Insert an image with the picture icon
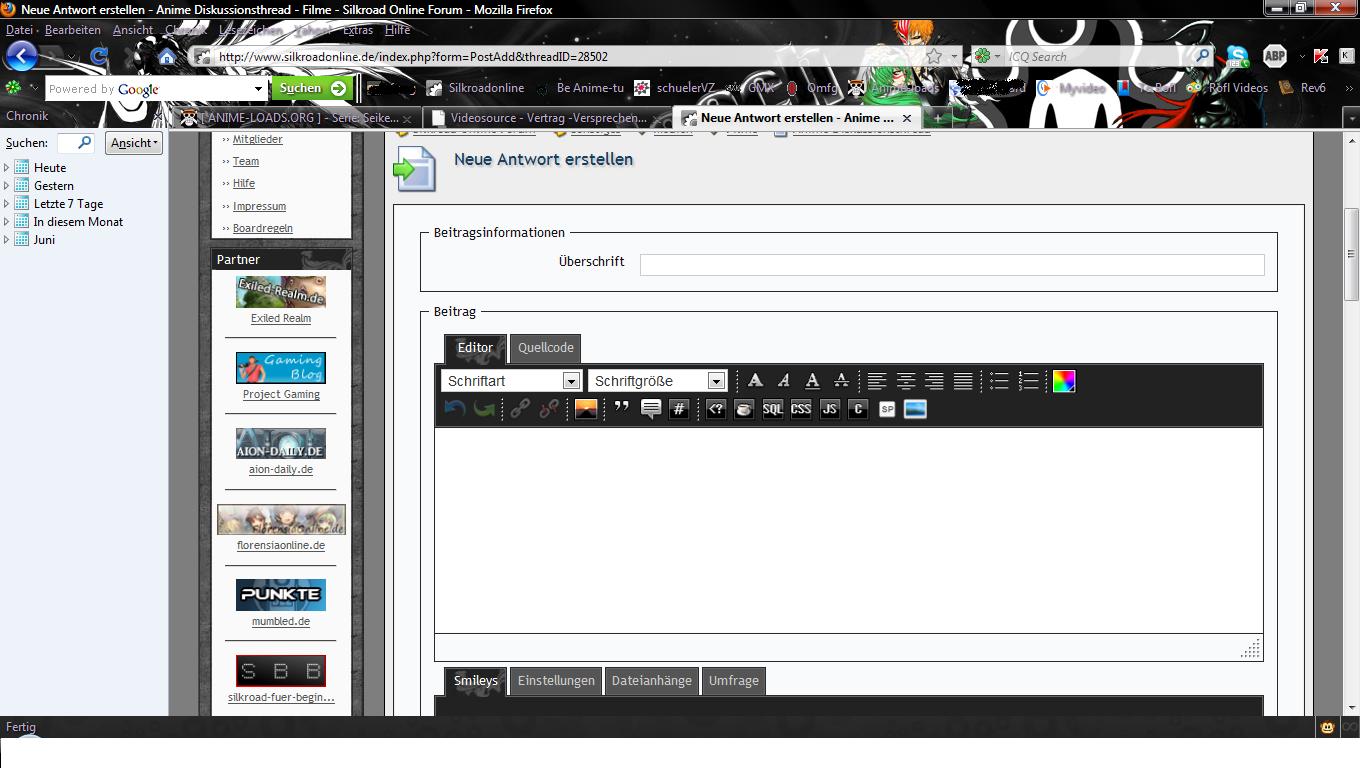1360x768 pixels. [x=586, y=409]
